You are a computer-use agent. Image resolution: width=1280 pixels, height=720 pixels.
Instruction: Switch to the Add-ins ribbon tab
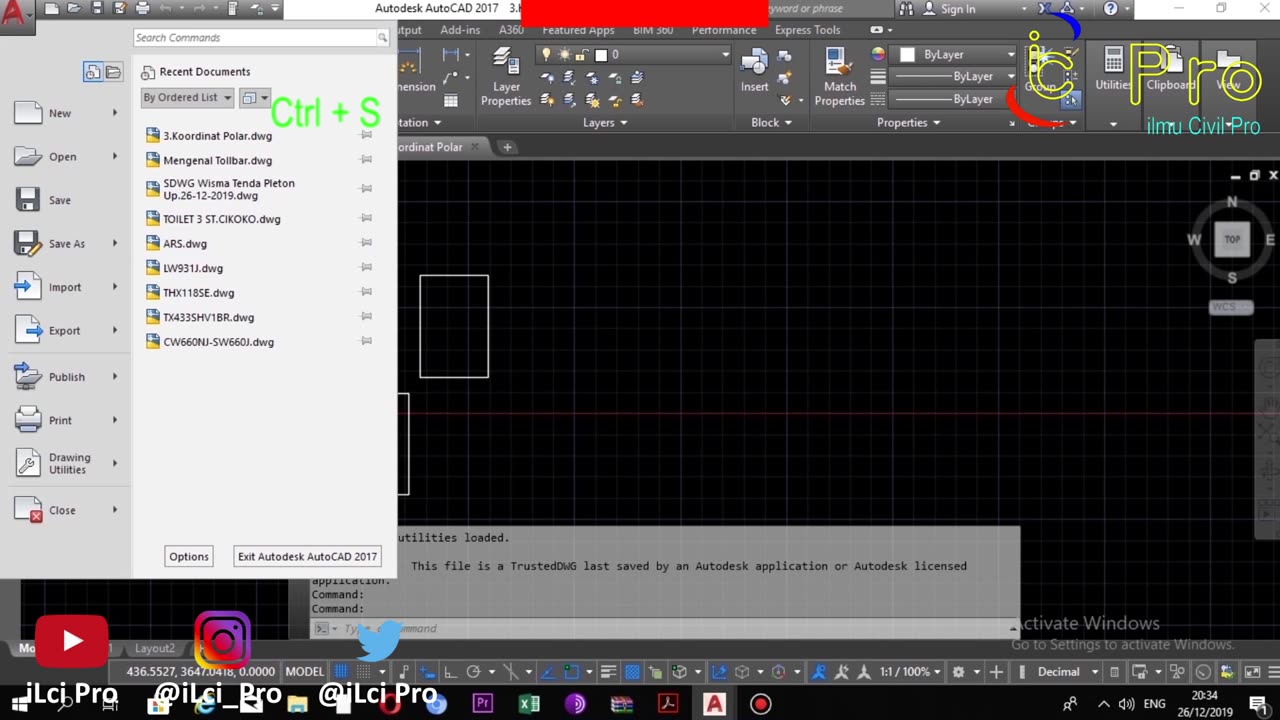click(x=460, y=30)
